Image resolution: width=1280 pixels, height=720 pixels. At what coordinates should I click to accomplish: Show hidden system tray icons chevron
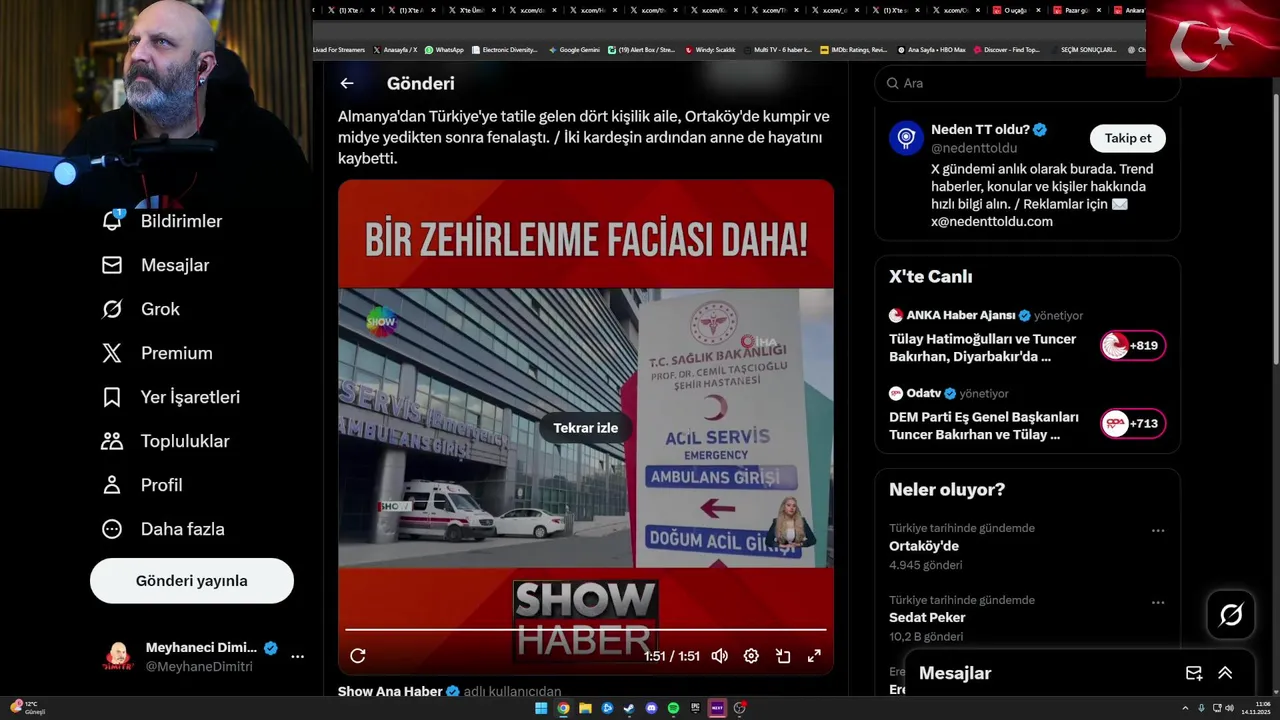[1185, 708]
